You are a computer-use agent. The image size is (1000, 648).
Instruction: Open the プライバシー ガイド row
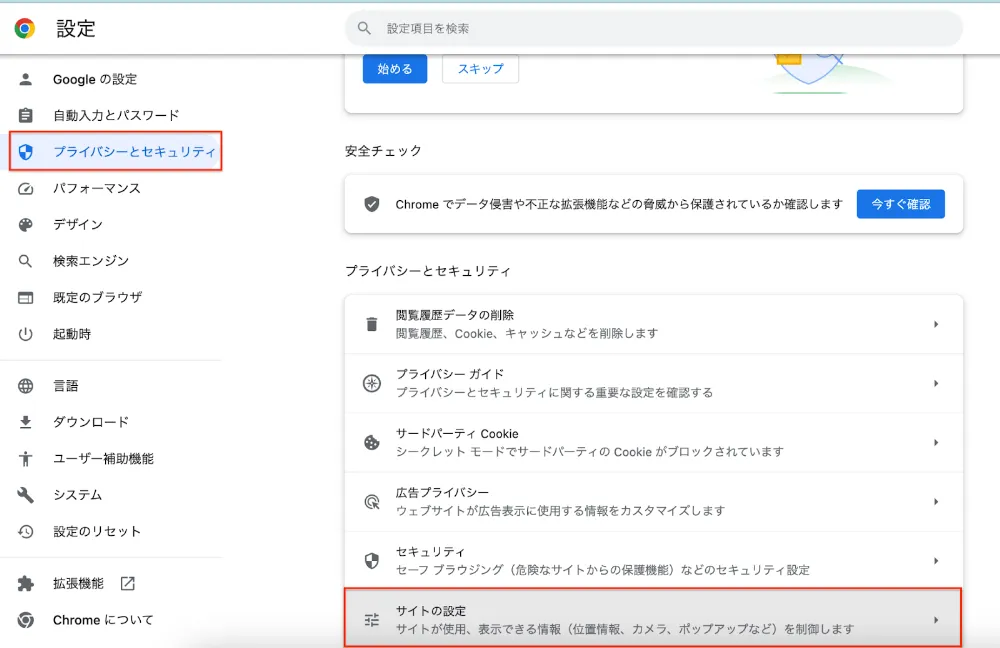(x=654, y=383)
